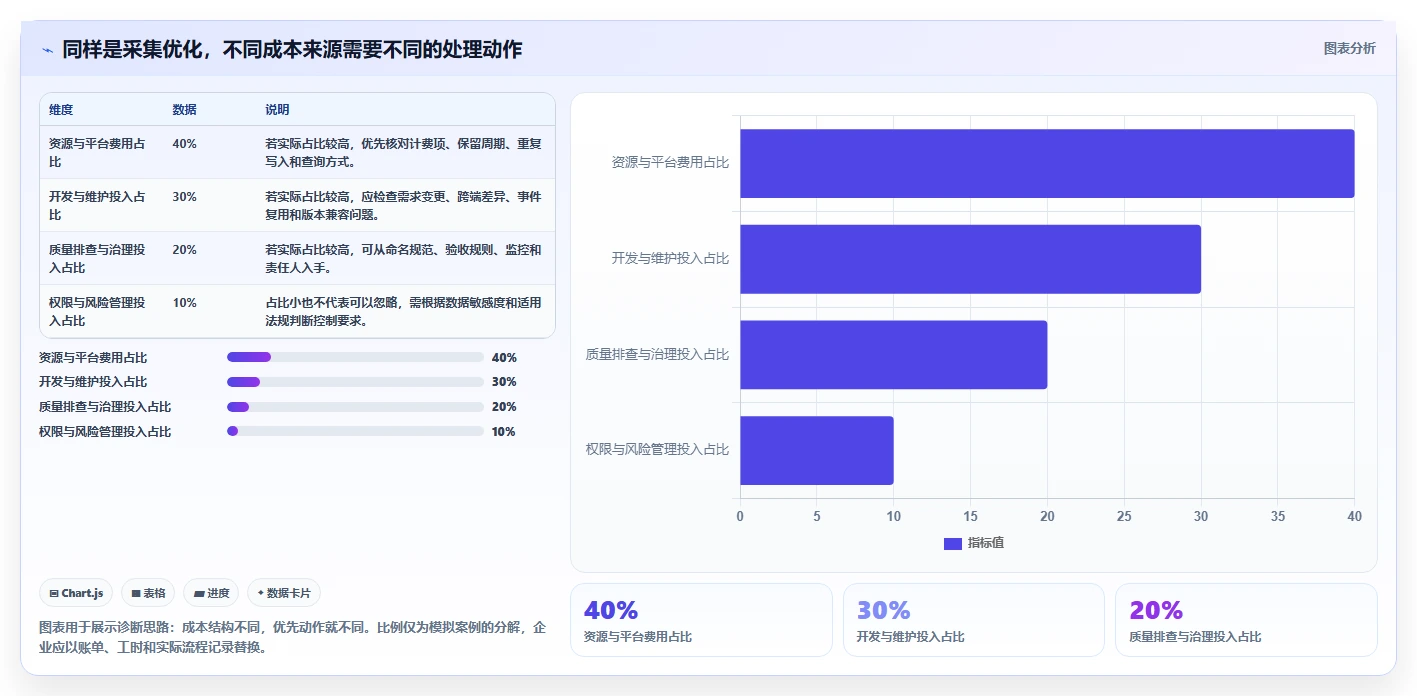Screen dimensions: 1417x696
Task: Select the table cell 权限与风险管理投入占比
Action: [x=97, y=312]
